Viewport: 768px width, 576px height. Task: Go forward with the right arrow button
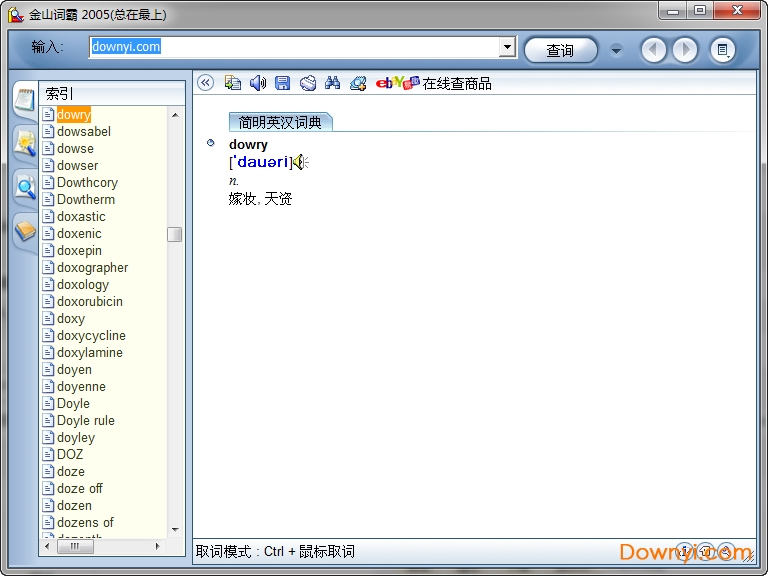tap(685, 49)
